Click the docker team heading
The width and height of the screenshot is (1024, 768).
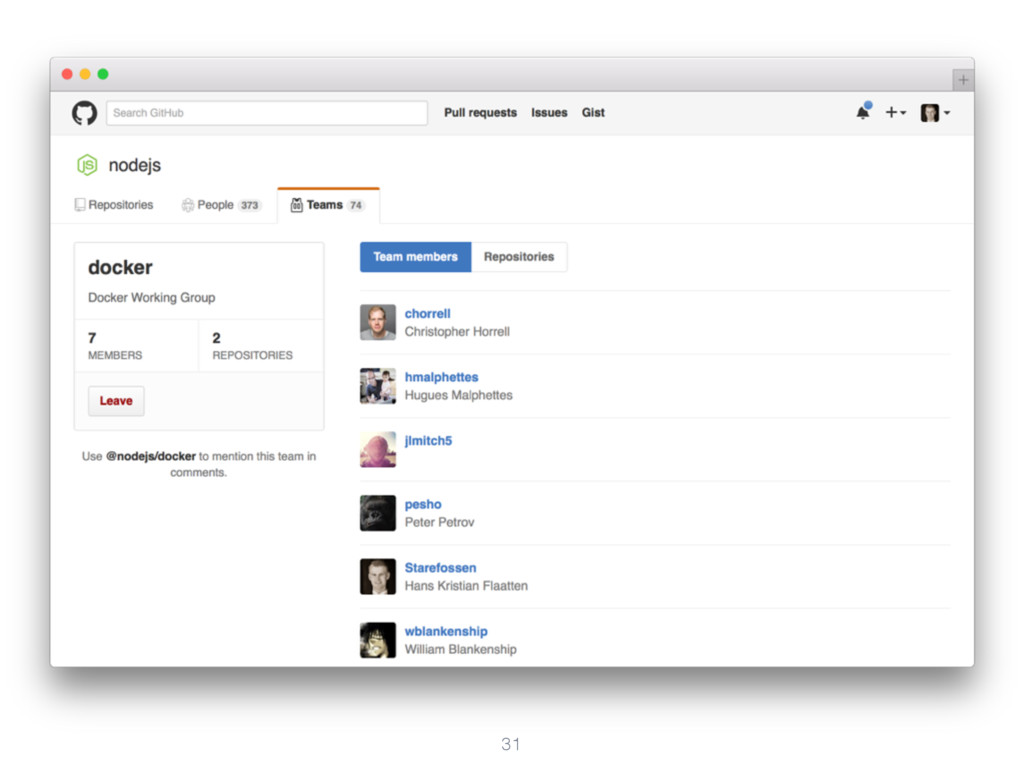(120, 267)
